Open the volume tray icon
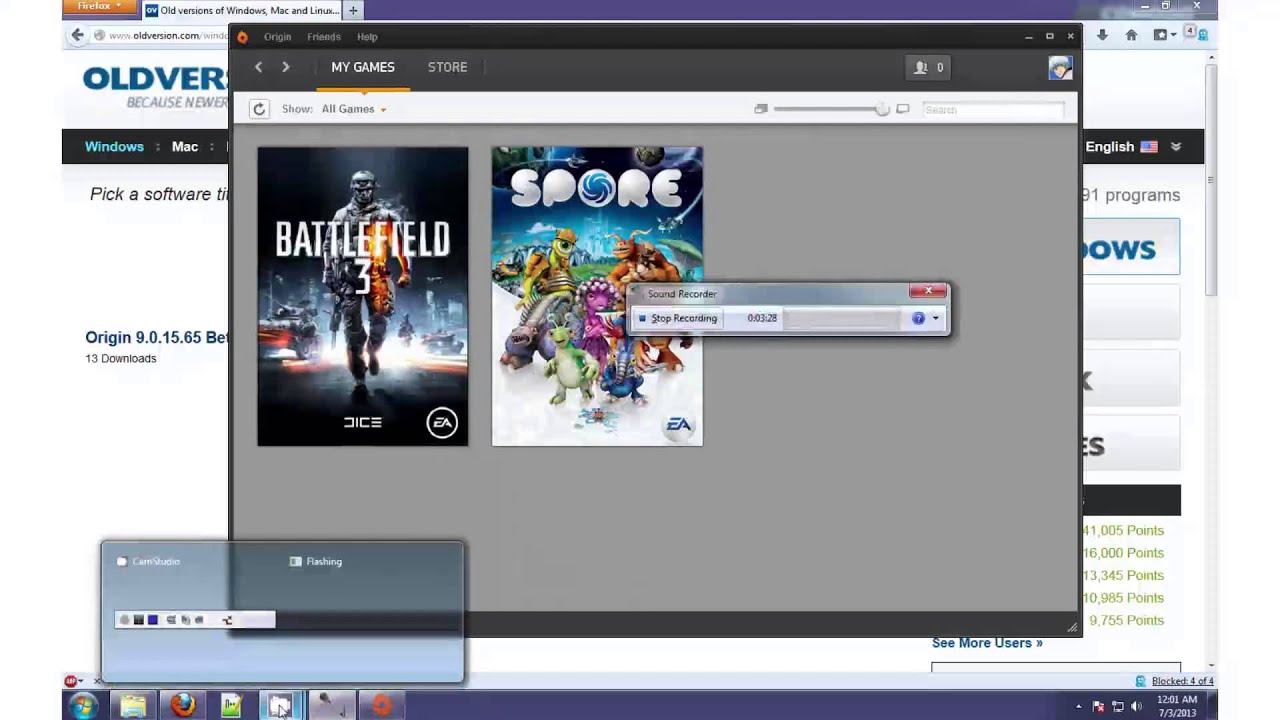The width and height of the screenshot is (1280, 720). click(1136, 706)
